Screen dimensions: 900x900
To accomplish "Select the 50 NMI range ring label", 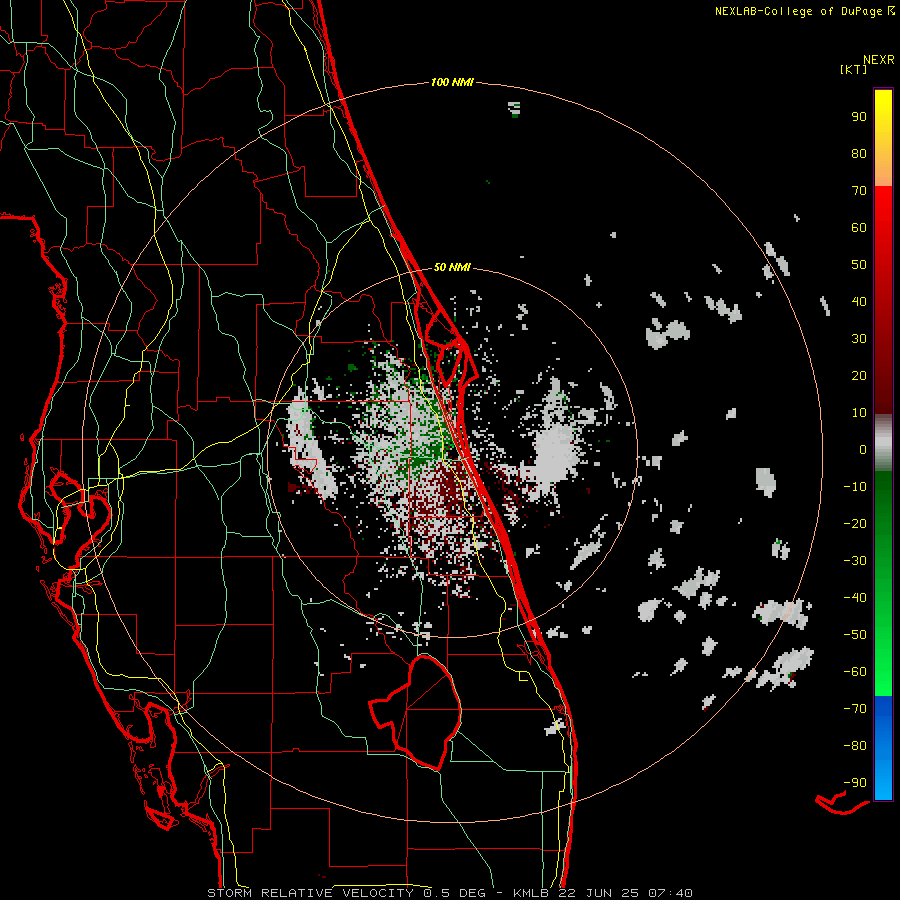I will 452,267.
